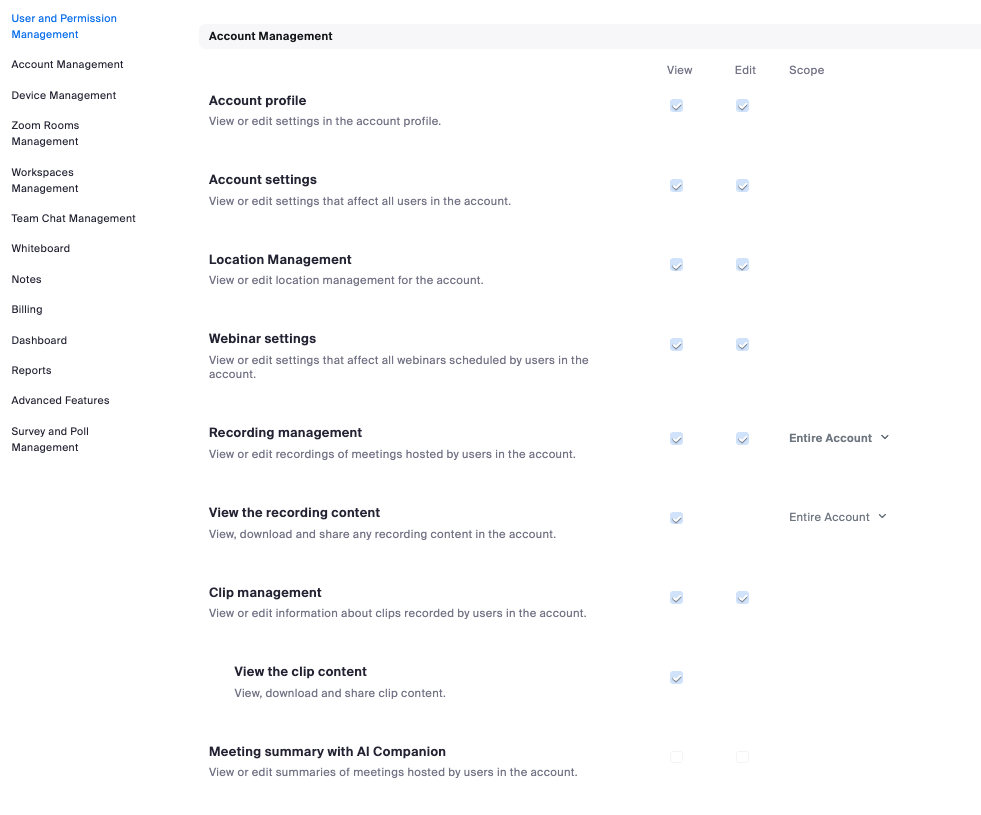
Task: Uncheck View for Recording management
Action: click(x=676, y=439)
